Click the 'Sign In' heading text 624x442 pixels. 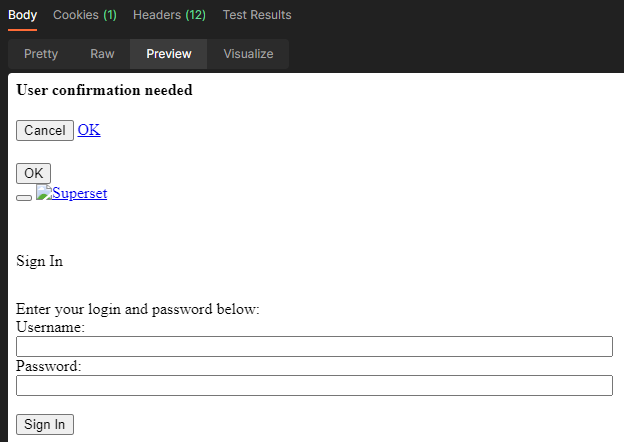point(39,261)
